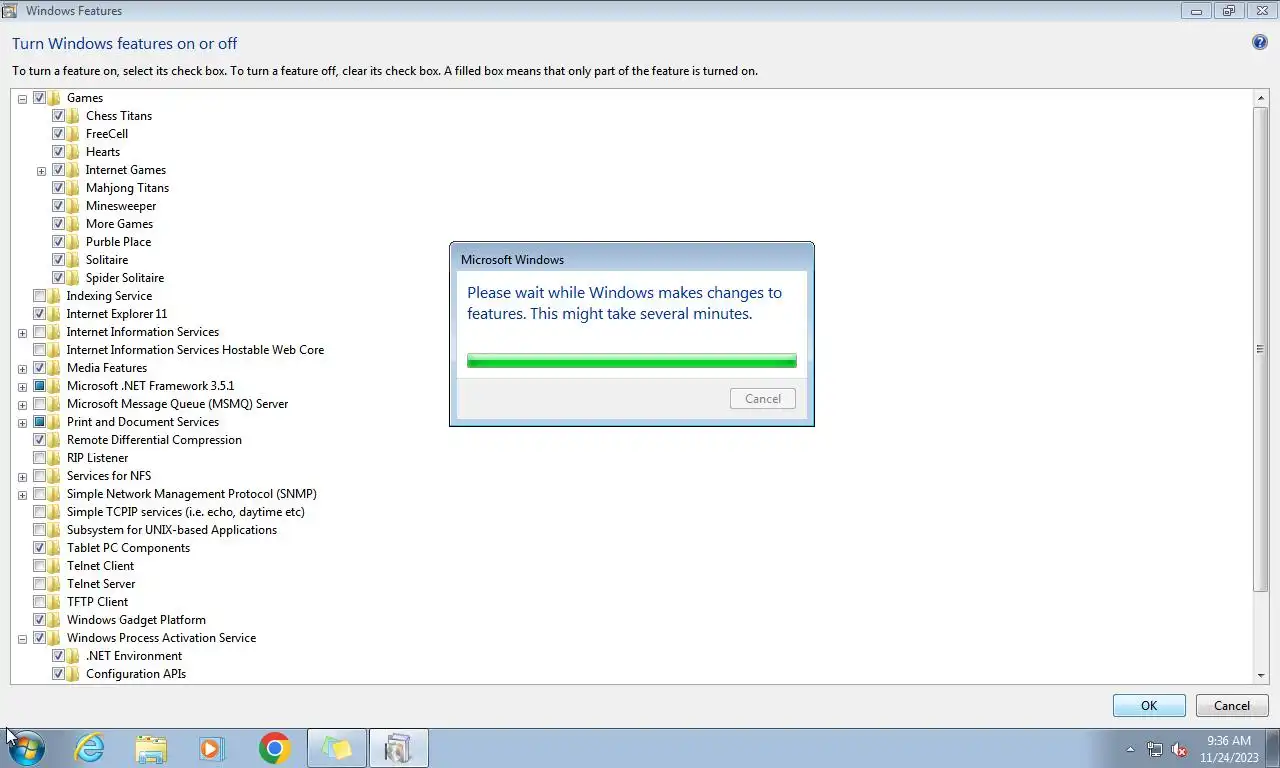Open Windows Explorer from the taskbar
The height and width of the screenshot is (768, 1280).
151,748
